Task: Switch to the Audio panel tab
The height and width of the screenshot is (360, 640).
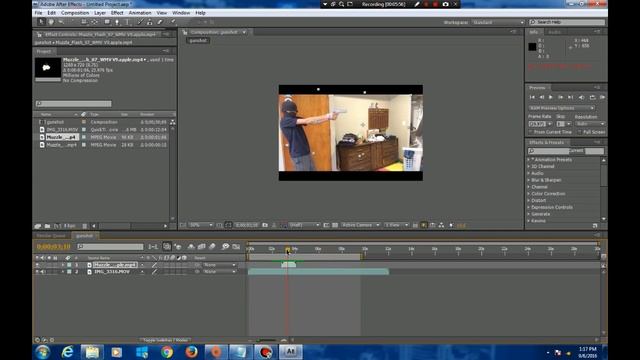Action: pos(554,32)
